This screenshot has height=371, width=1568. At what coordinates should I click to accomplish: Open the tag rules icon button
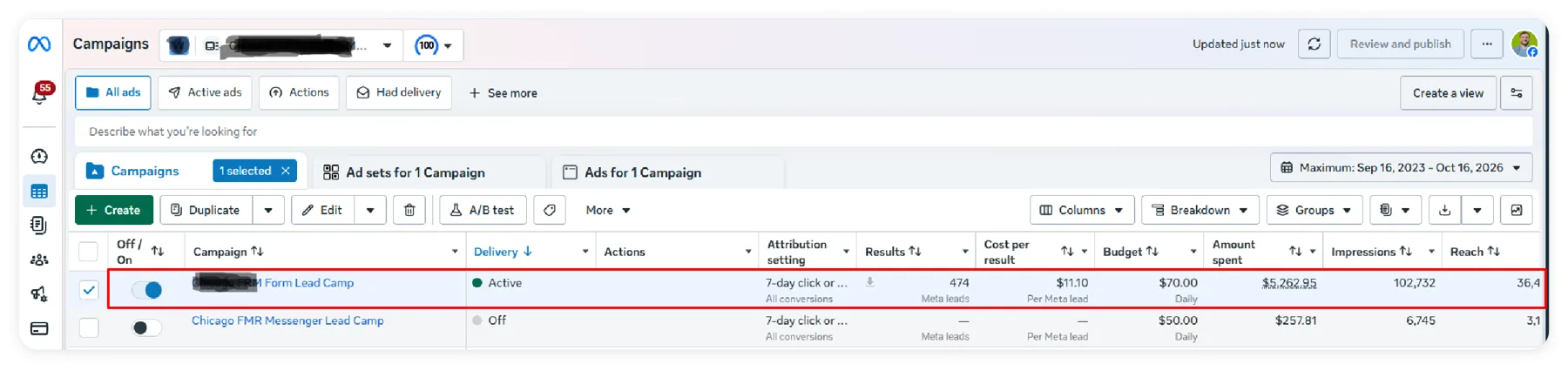pos(550,210)
